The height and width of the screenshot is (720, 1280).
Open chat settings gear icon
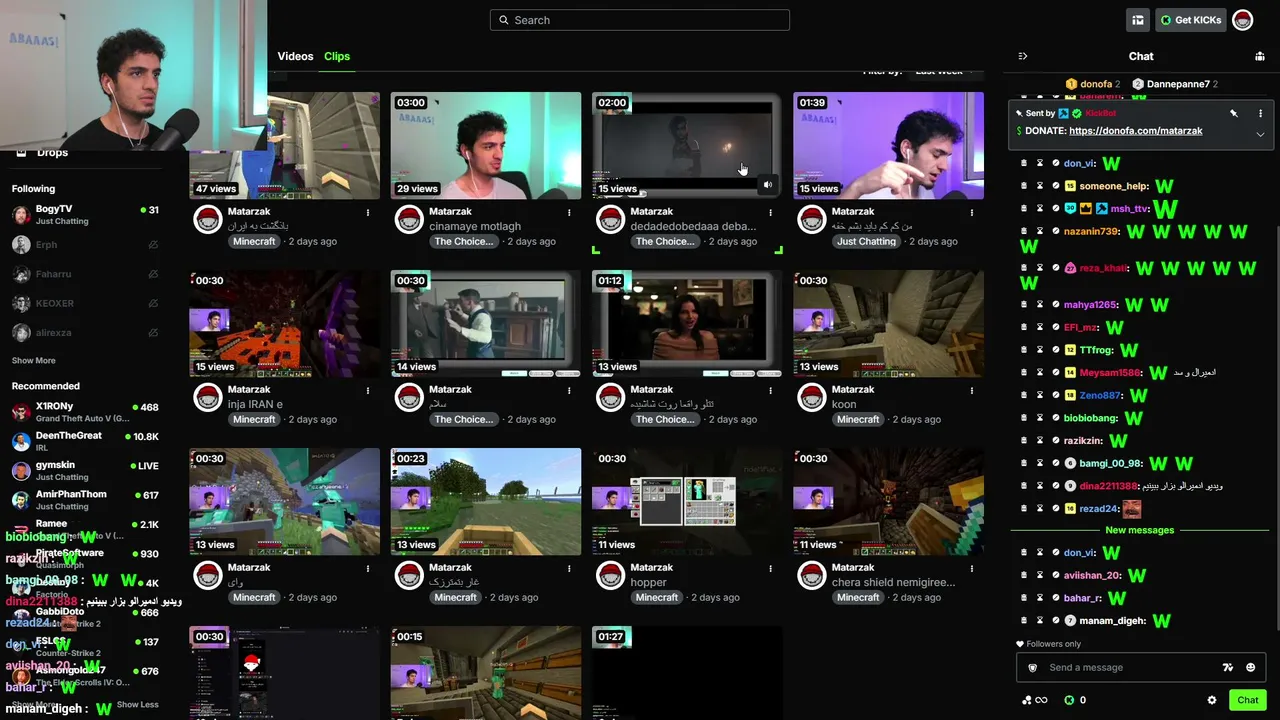[x=1212, y=700]
